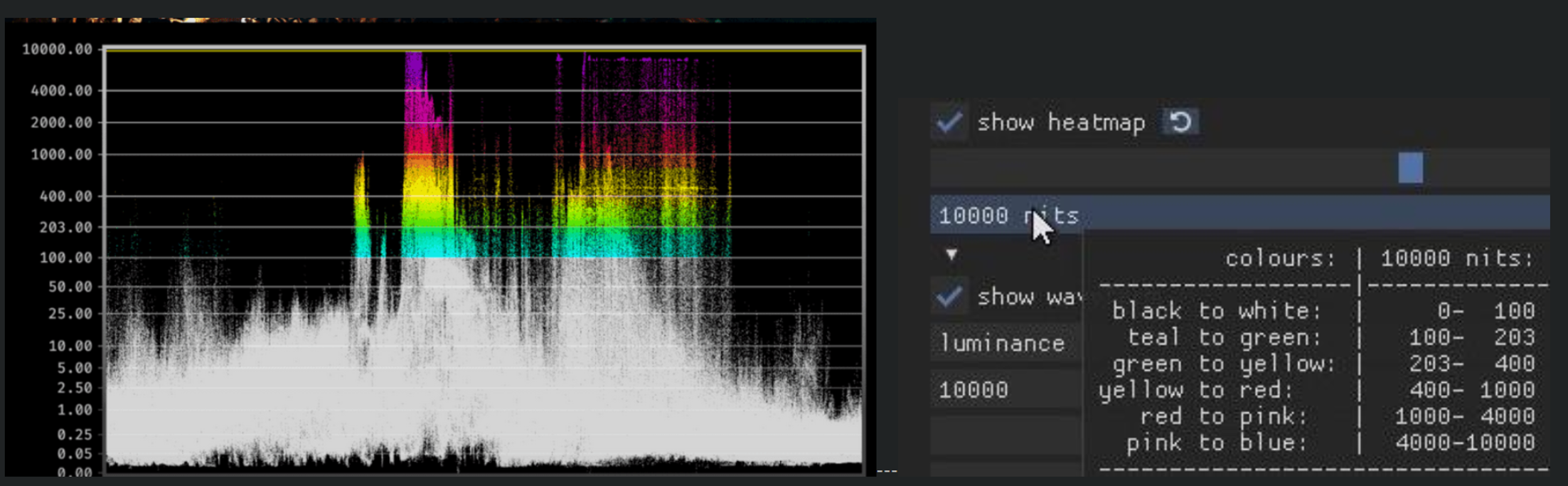Viewport: 1568px width, 486px height.
Task: Toggle the show heatmap checkbox
Action: click(x=949, y=122)
